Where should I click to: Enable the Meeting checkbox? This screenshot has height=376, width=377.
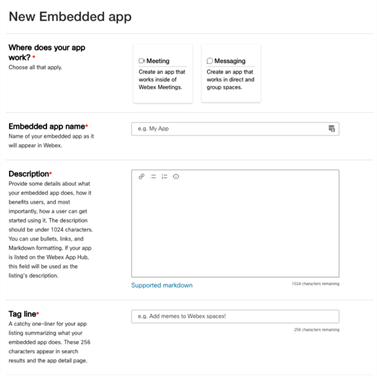pyautogui.click(x=141, y=61)
